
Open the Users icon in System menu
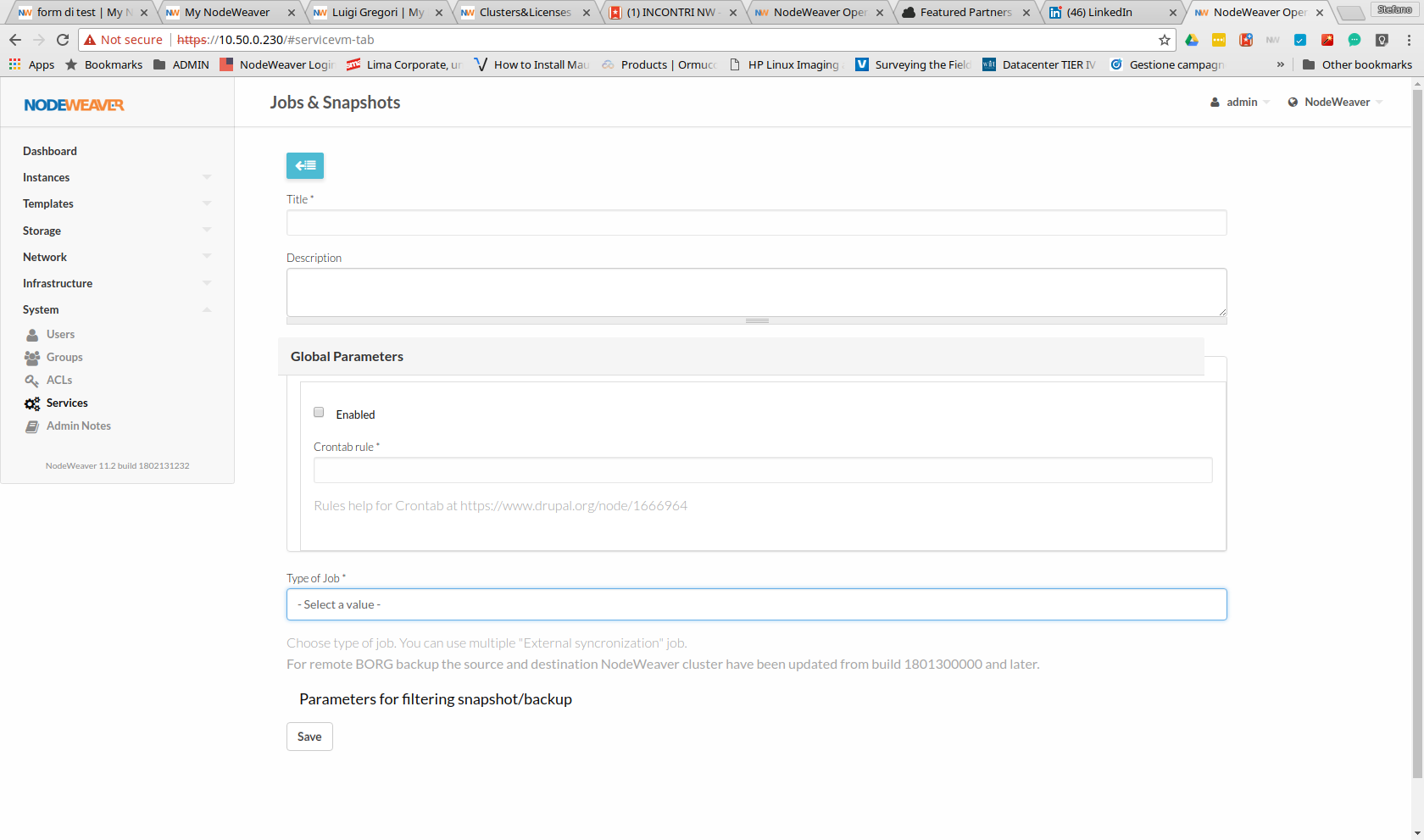[32, 335]
